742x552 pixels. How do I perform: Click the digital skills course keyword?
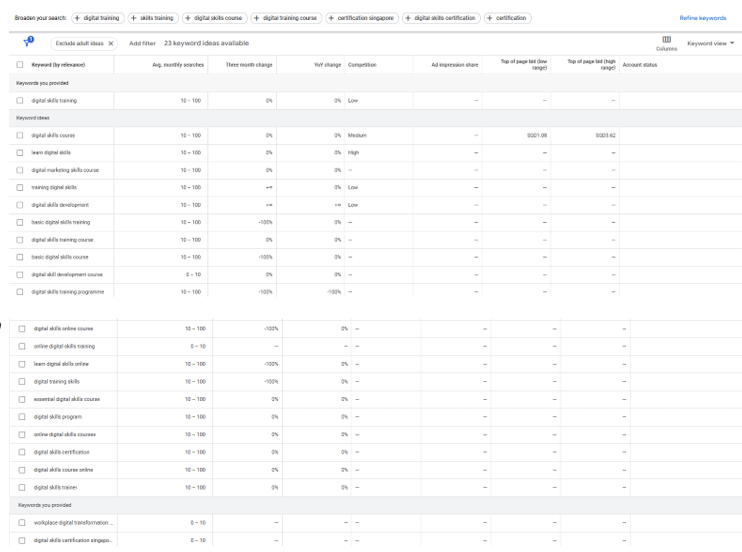pyautogui.click(x=53, y=135)
